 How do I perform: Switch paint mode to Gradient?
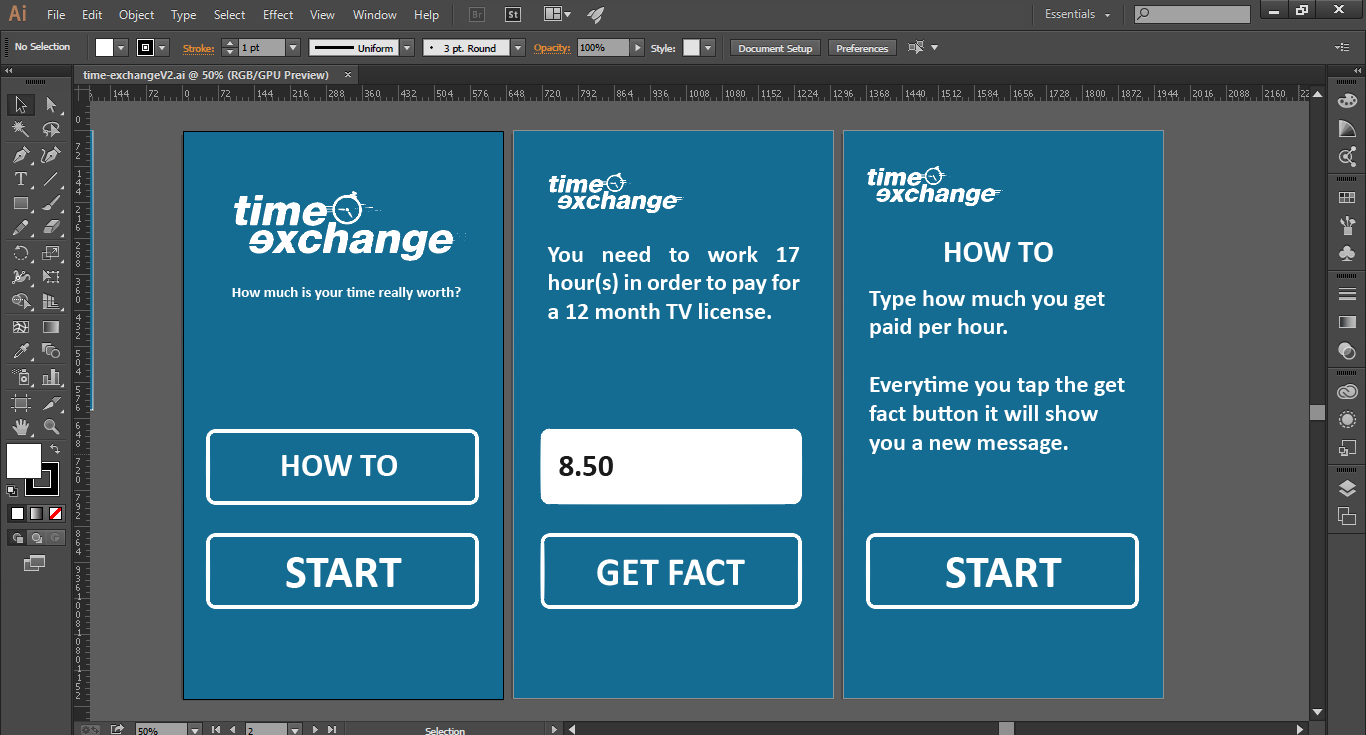(37, 513)
